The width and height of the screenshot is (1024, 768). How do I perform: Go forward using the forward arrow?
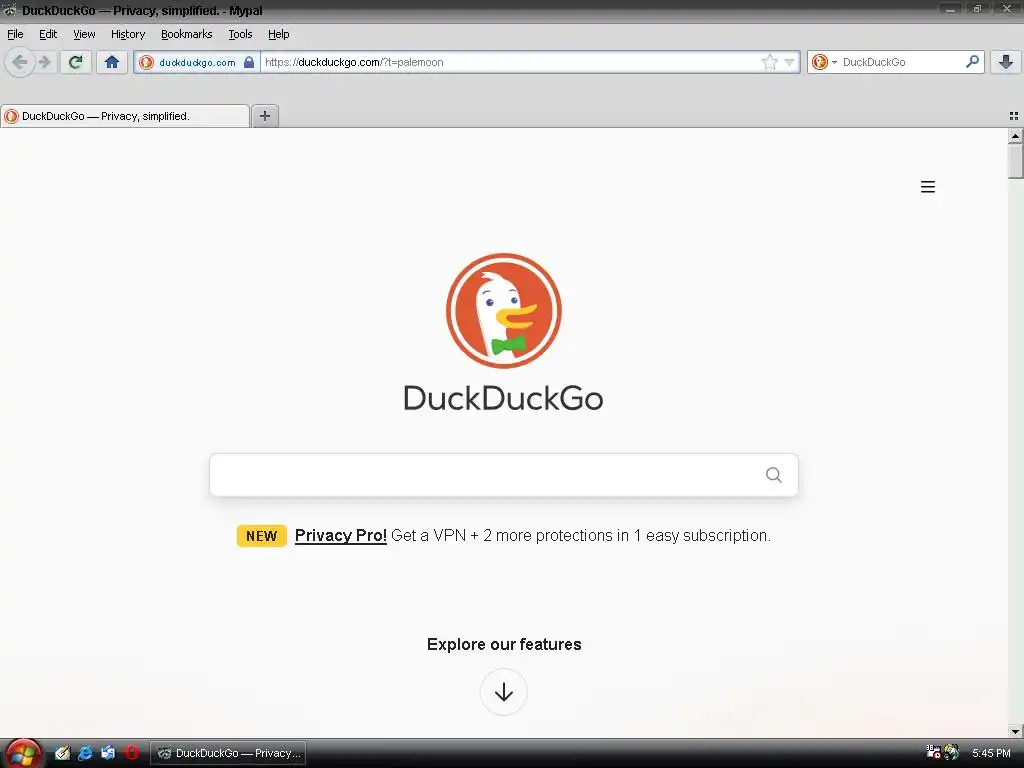(x=45, y=62)
